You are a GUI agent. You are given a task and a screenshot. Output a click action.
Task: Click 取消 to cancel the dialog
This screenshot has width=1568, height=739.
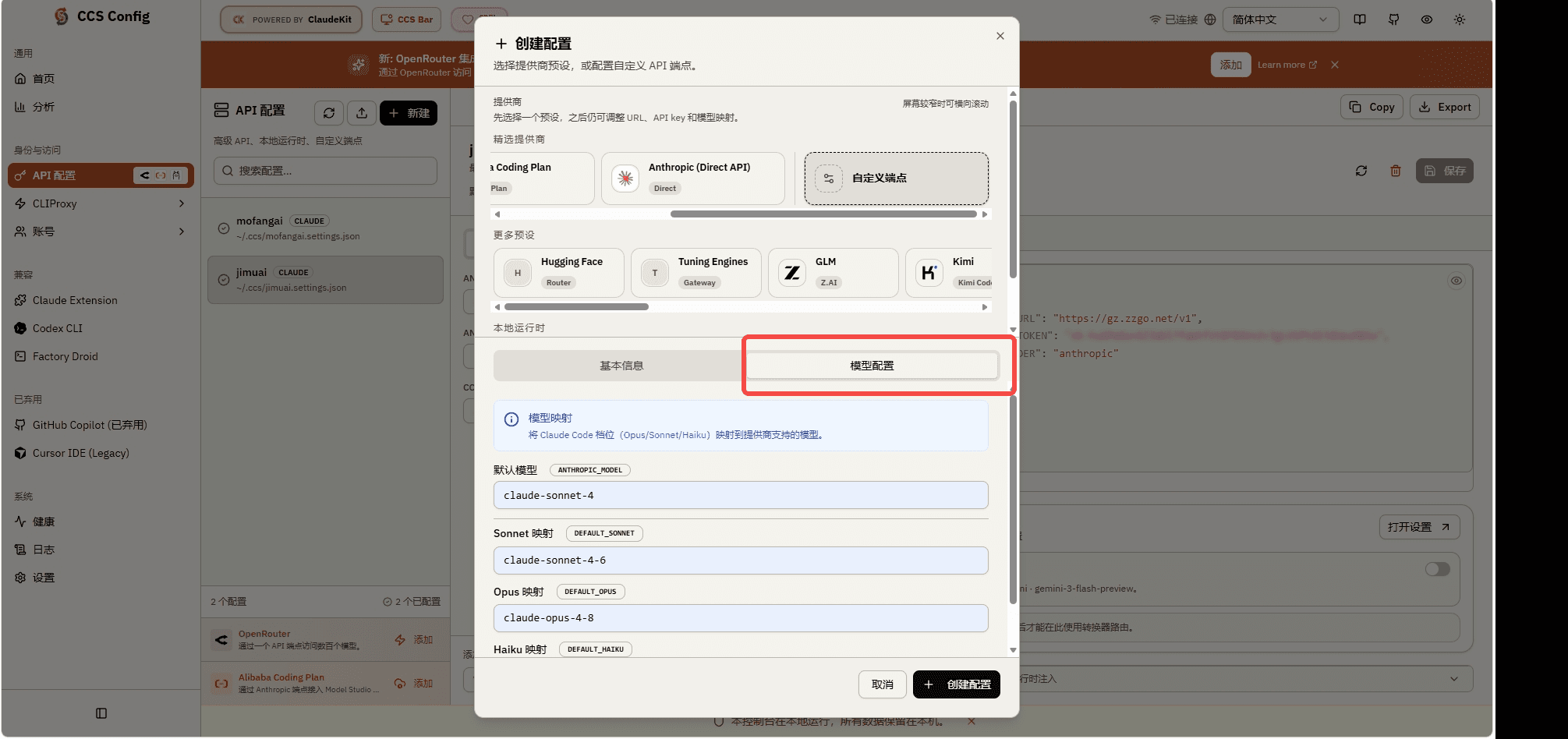883,684
